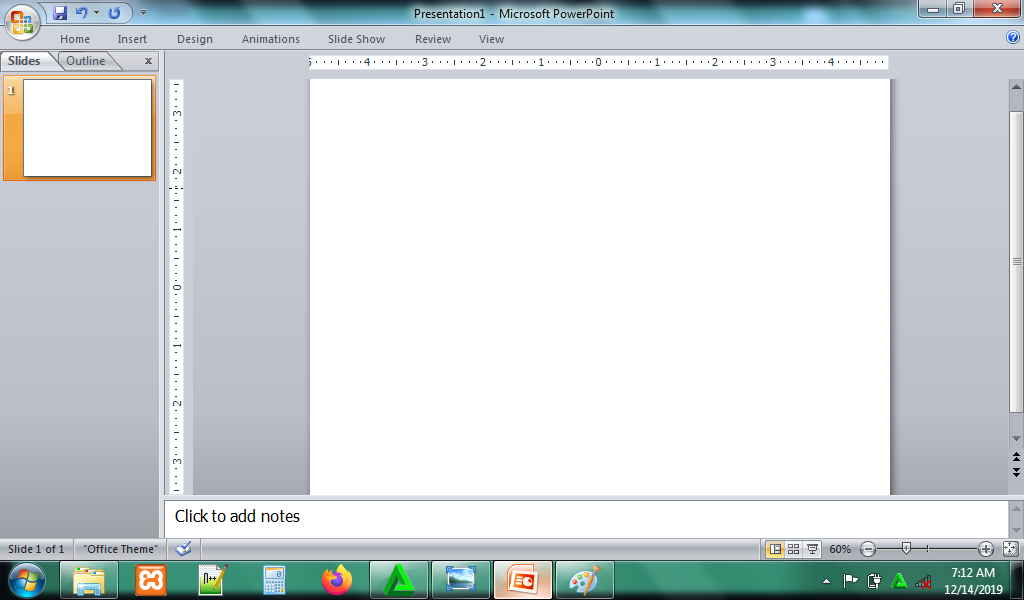
Task: Save the presentation with the floppy icon
Action: click(x=60, y=12)
